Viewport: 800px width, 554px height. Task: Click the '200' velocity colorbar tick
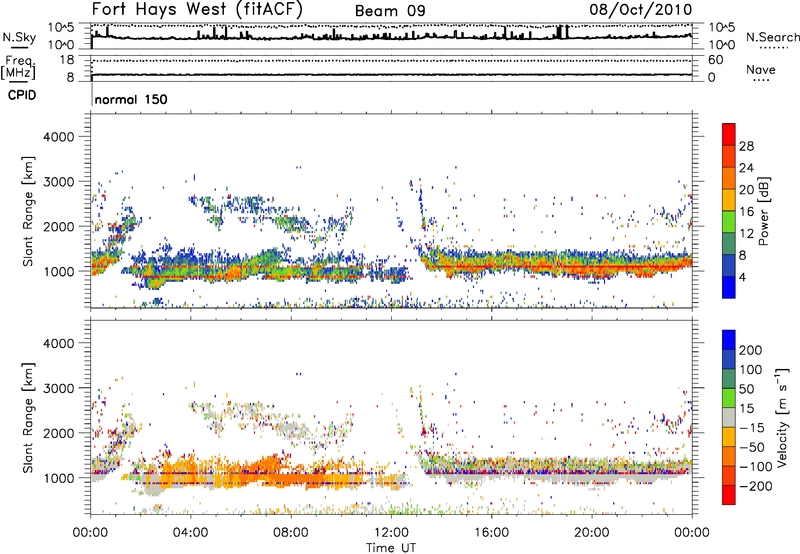tap(751, 350)
